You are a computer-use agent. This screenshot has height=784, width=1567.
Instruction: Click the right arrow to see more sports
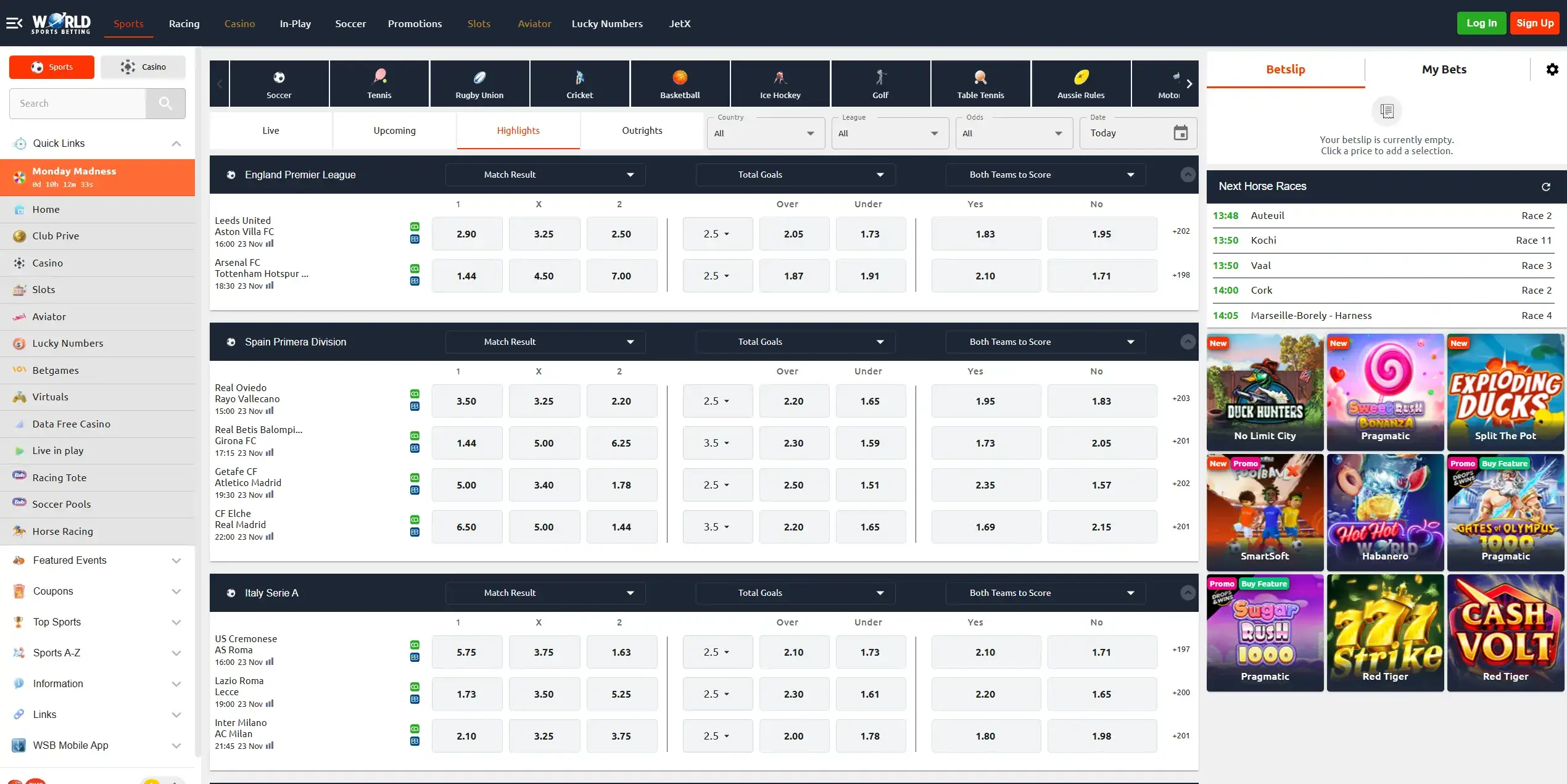pos(1189,83)
